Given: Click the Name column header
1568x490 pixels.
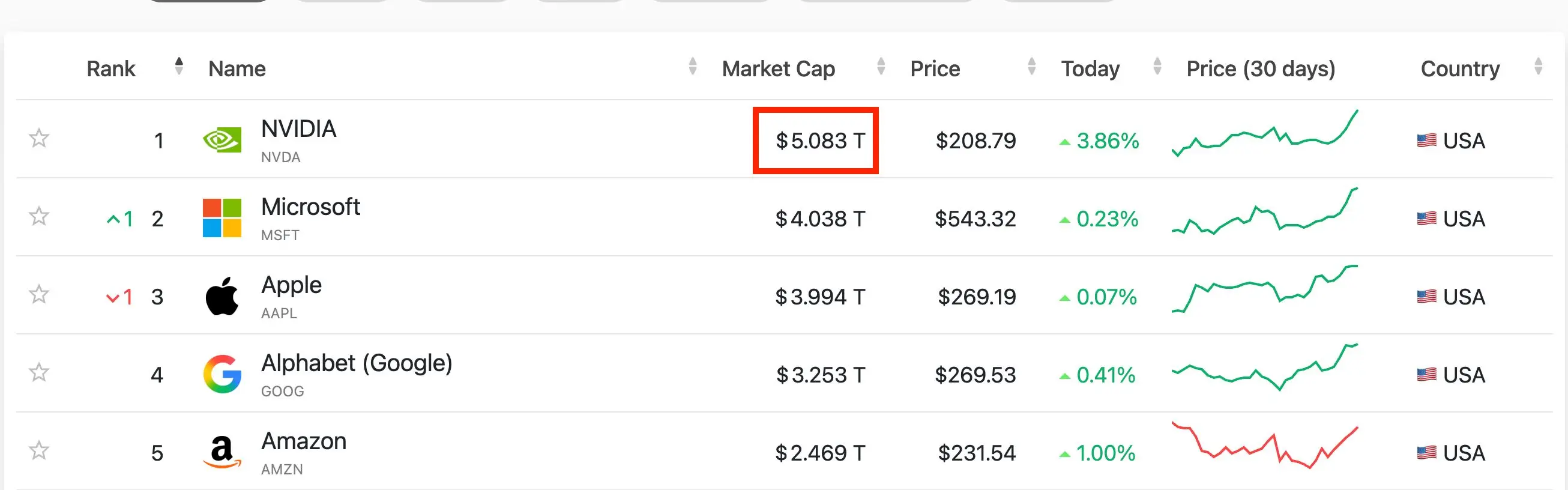Looking at the screenshot, I should coord(237,69).
